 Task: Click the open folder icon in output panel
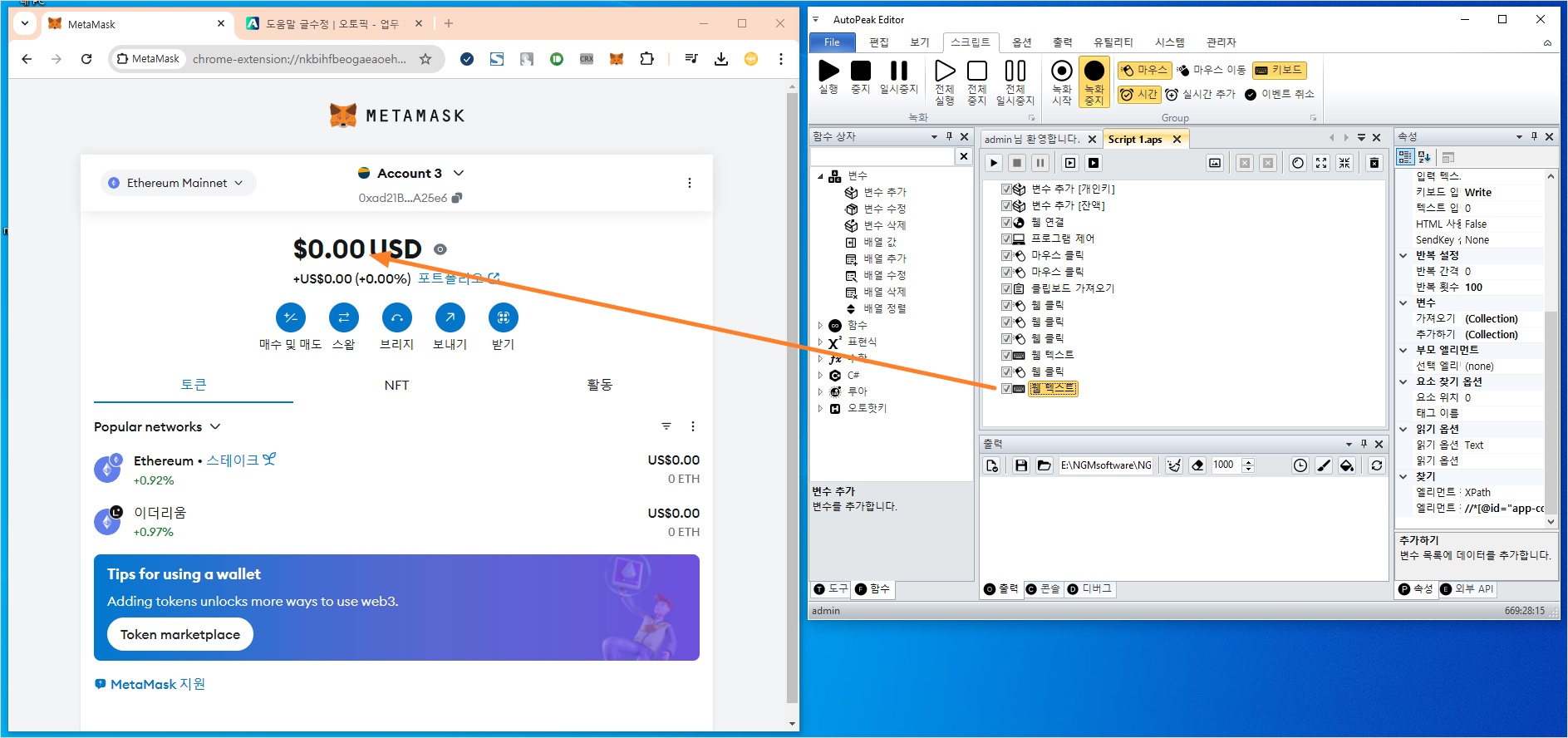pos(1045,465)
